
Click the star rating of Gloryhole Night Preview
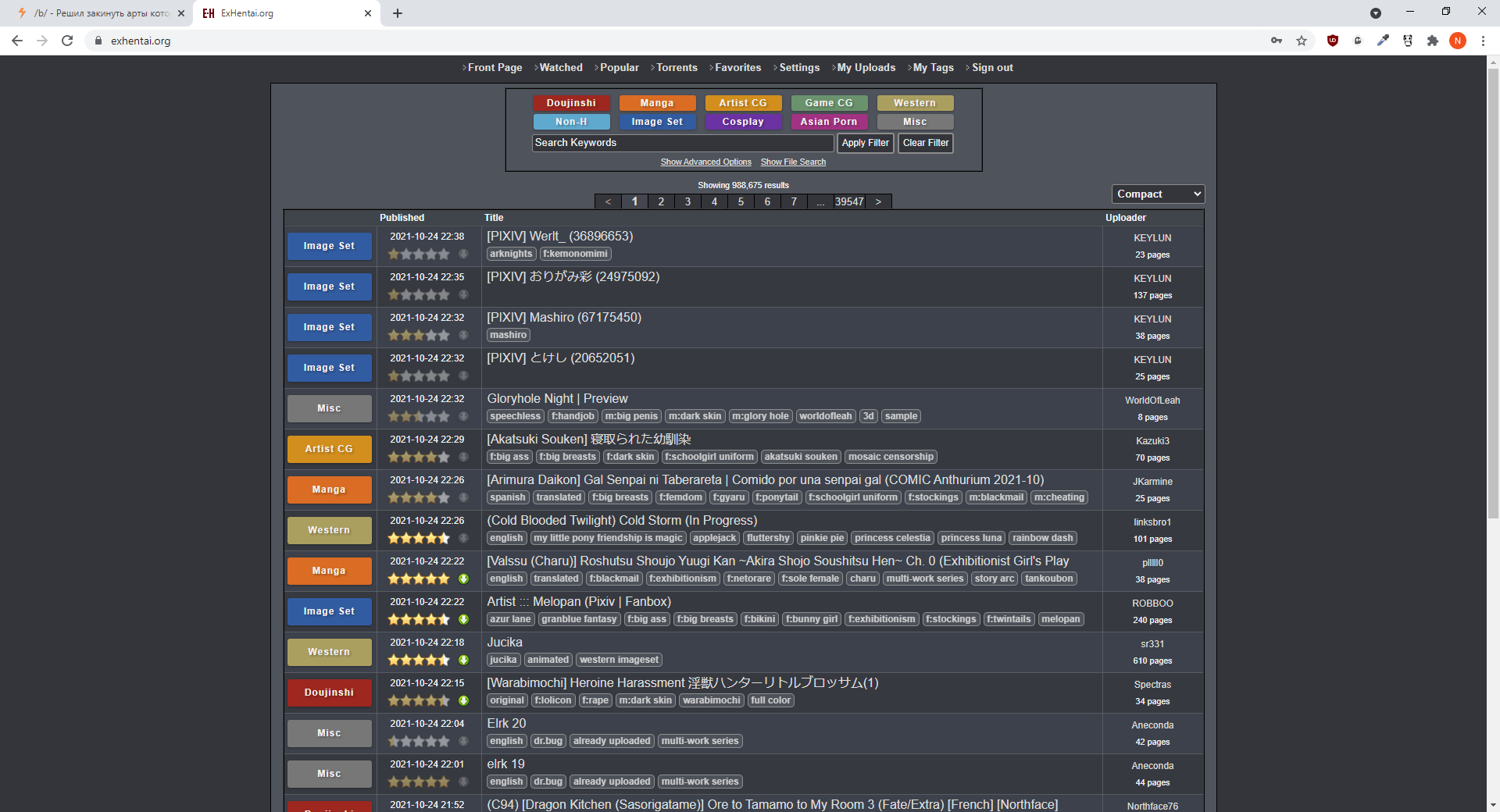pos(419,416)
